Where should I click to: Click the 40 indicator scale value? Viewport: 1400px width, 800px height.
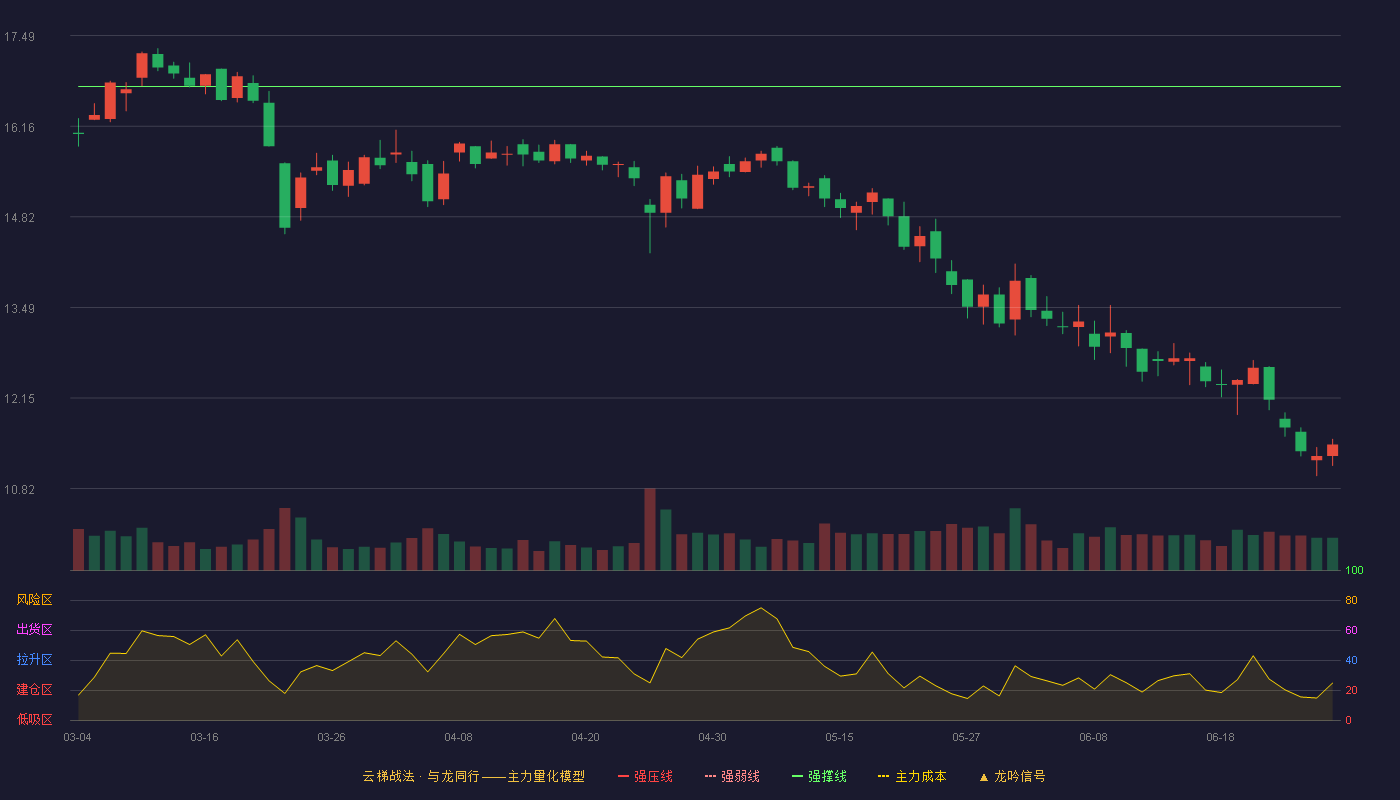click(1351, 661)
